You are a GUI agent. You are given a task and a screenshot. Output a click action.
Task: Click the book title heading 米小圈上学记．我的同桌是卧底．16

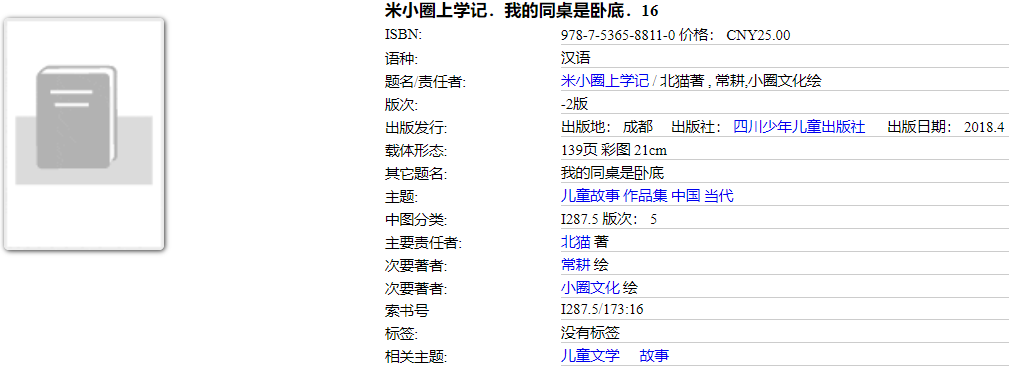click(x=522, y=11)
